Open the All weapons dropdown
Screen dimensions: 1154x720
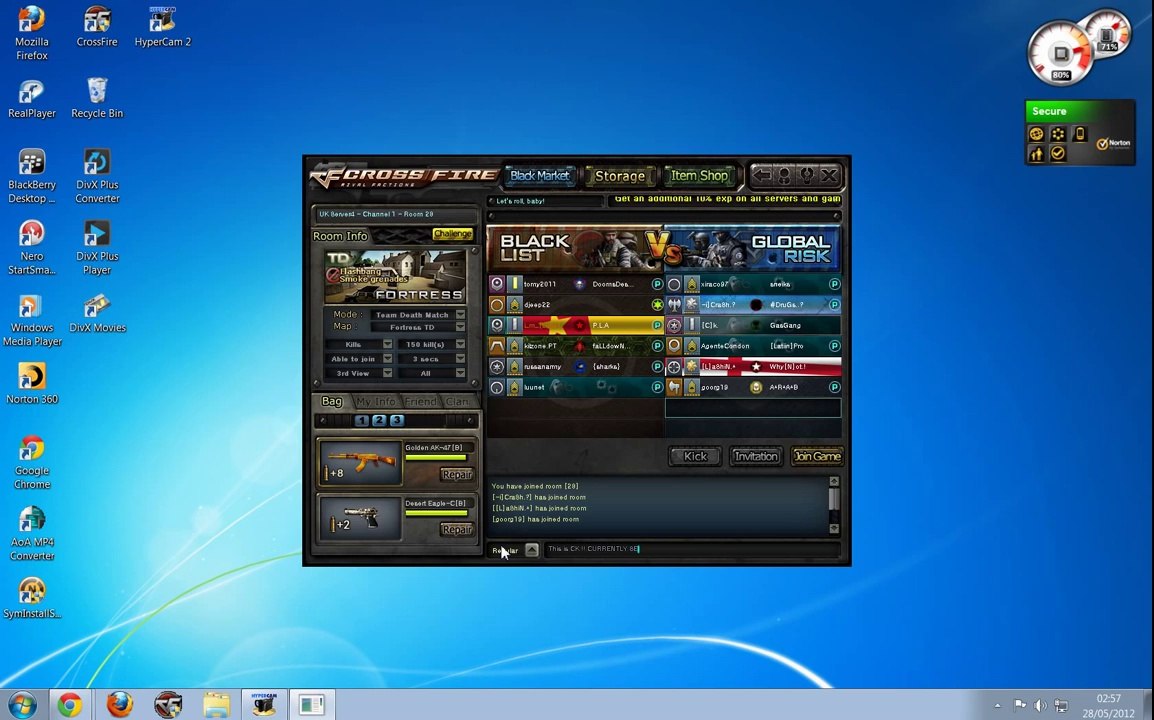click(x=460, y=373)
